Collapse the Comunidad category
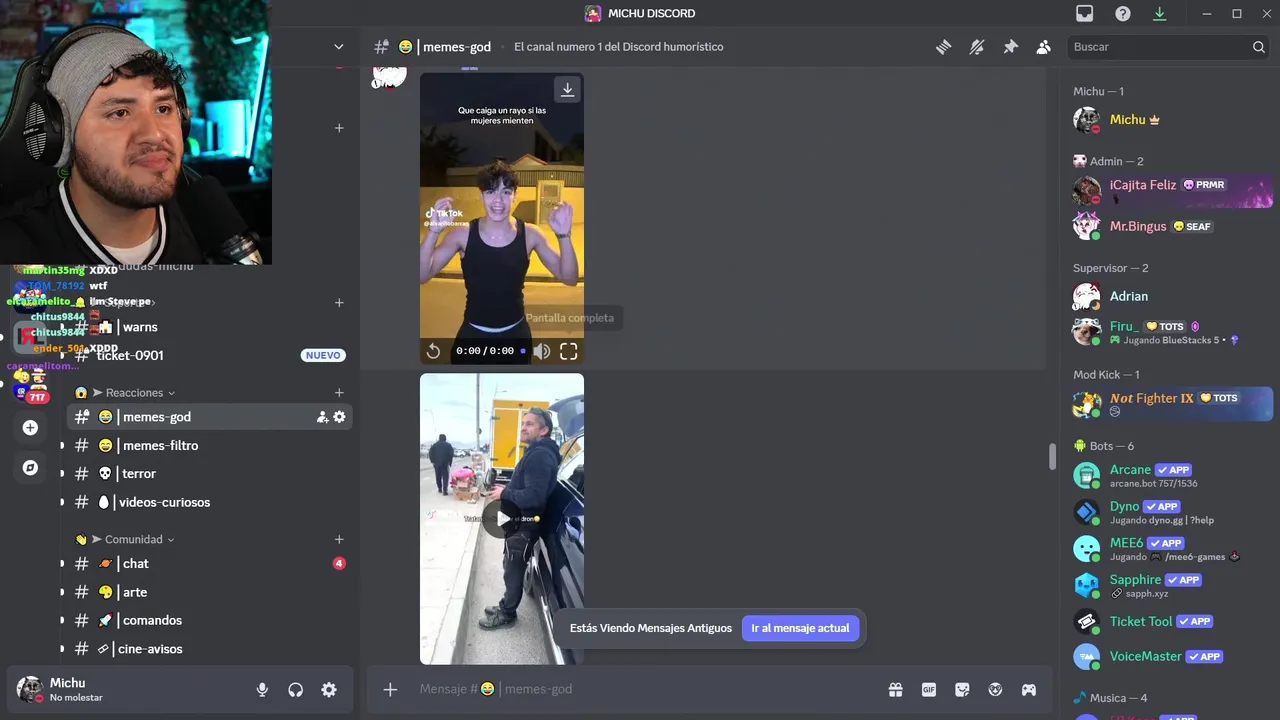 pyautogui.click(x=133, y=539)
